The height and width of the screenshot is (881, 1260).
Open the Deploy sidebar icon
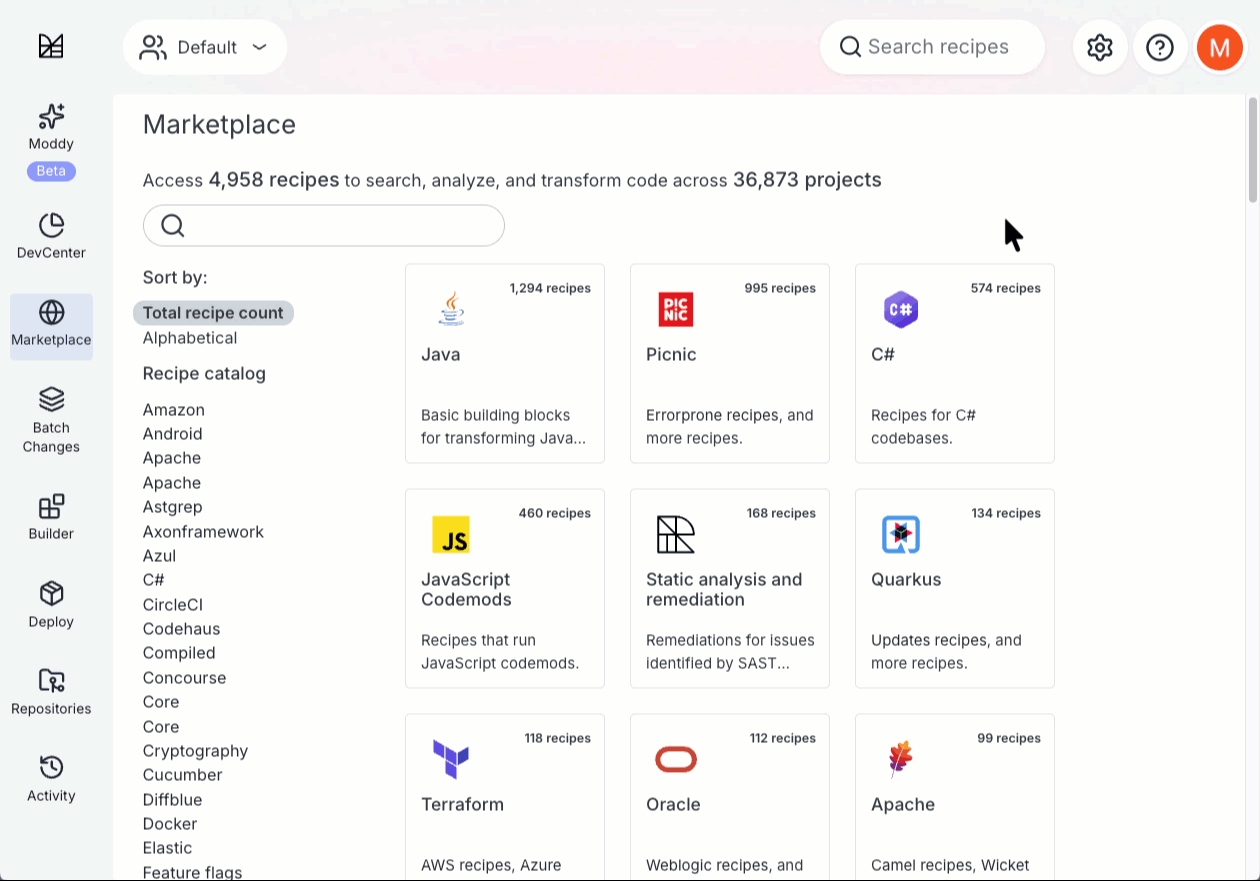[51, 605]
